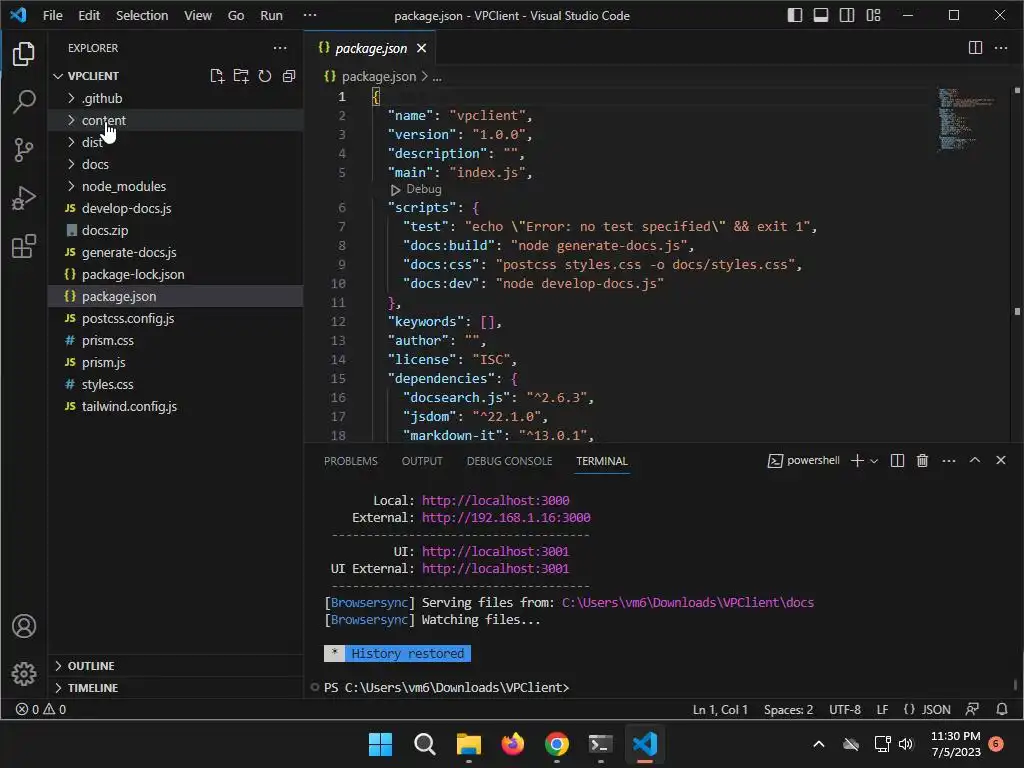
Task: Open the Selection menu
Action: (142, 15)
